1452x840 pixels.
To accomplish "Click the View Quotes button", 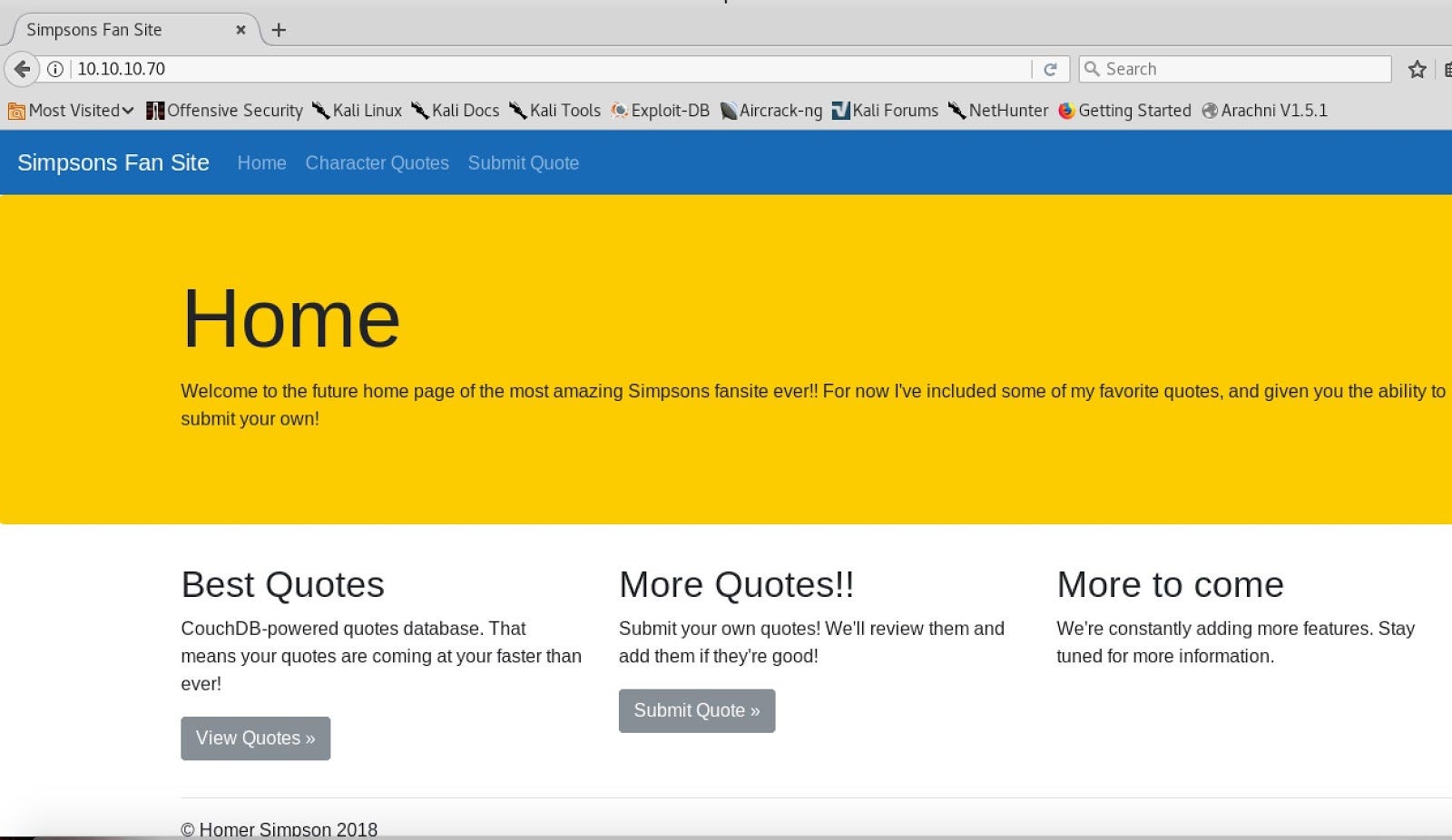I will click(x=255, y=738).
